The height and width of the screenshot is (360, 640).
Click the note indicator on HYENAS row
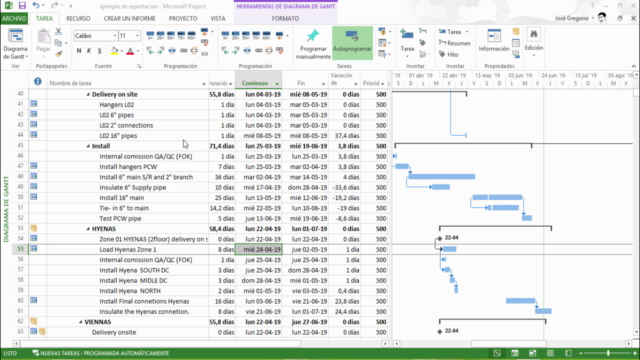(33, 229)
